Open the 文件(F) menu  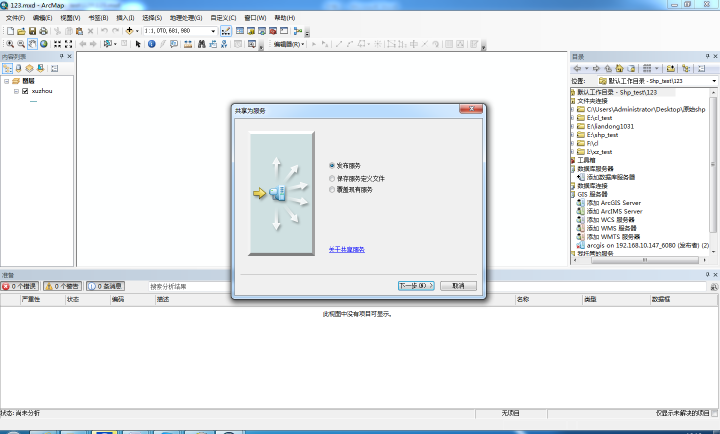click(x=15, y=17)
